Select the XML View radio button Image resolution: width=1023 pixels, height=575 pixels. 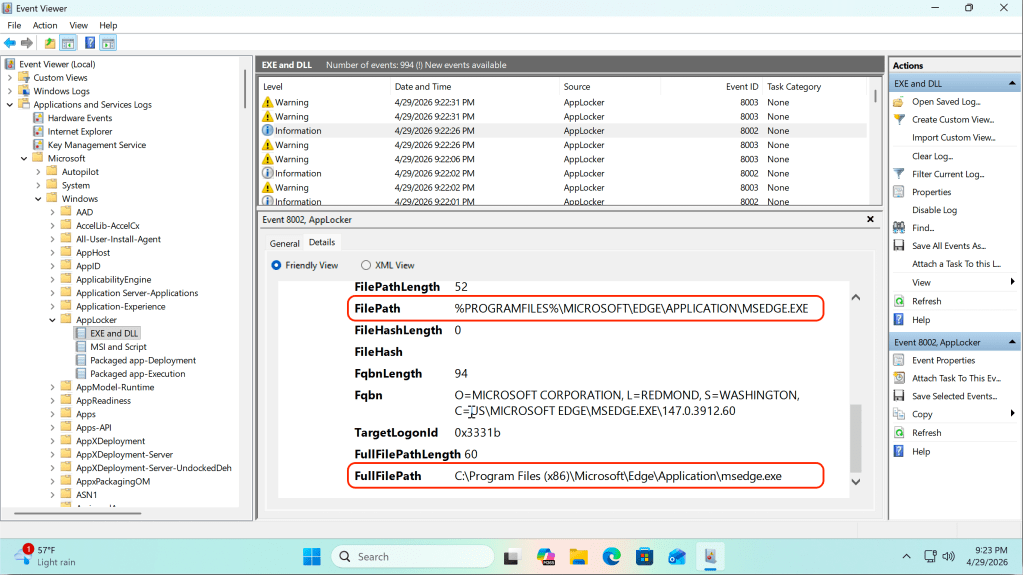pos(365,265)
